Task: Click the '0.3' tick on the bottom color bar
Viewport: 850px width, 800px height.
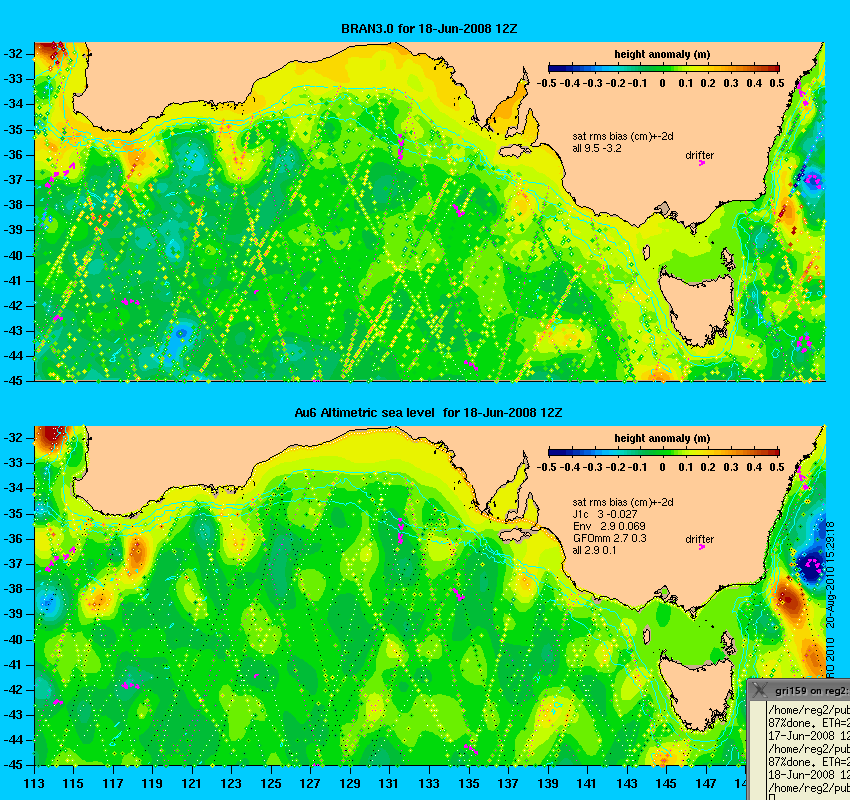Action: [x=731, y=467]
